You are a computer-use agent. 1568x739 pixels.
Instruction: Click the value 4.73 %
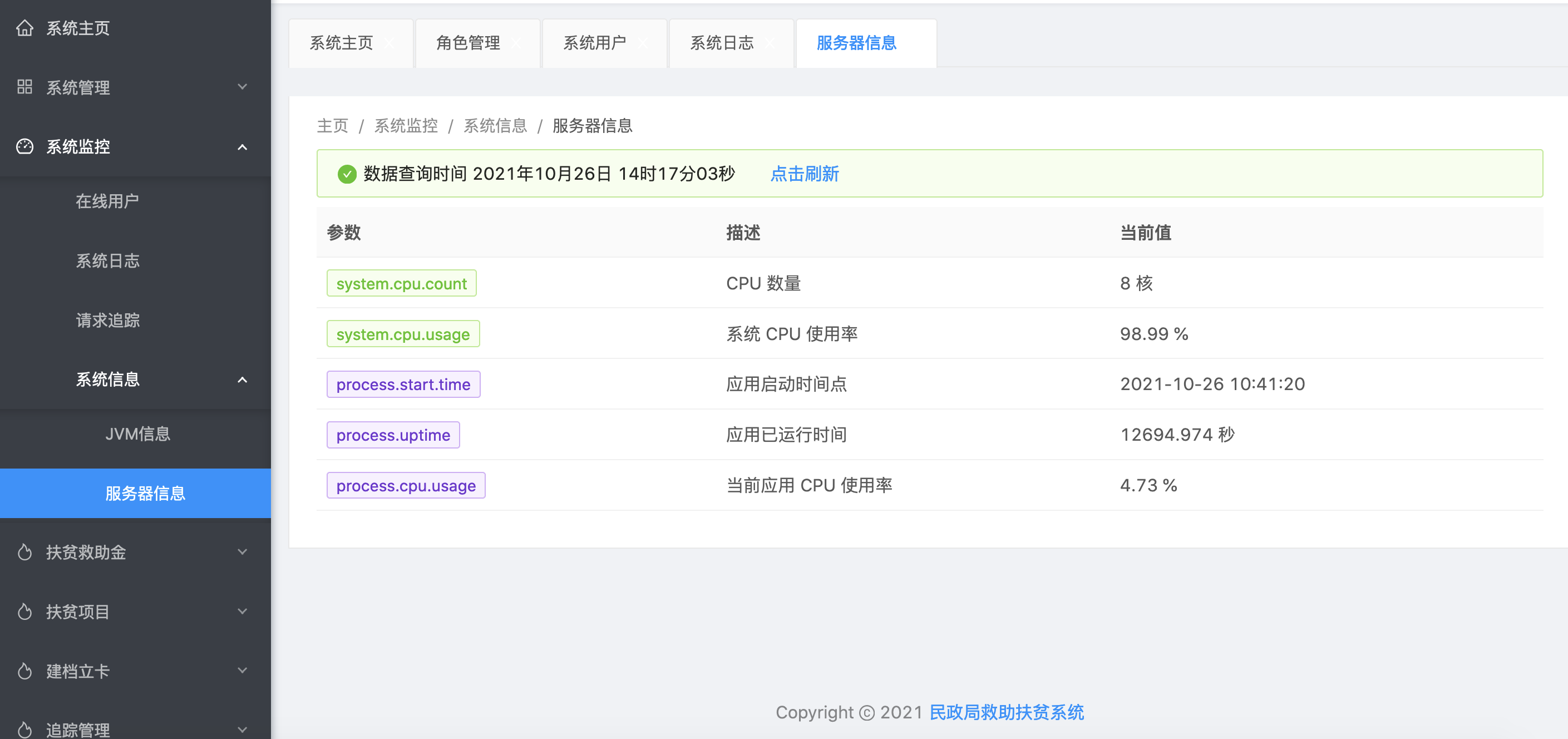pos(1148,486)
